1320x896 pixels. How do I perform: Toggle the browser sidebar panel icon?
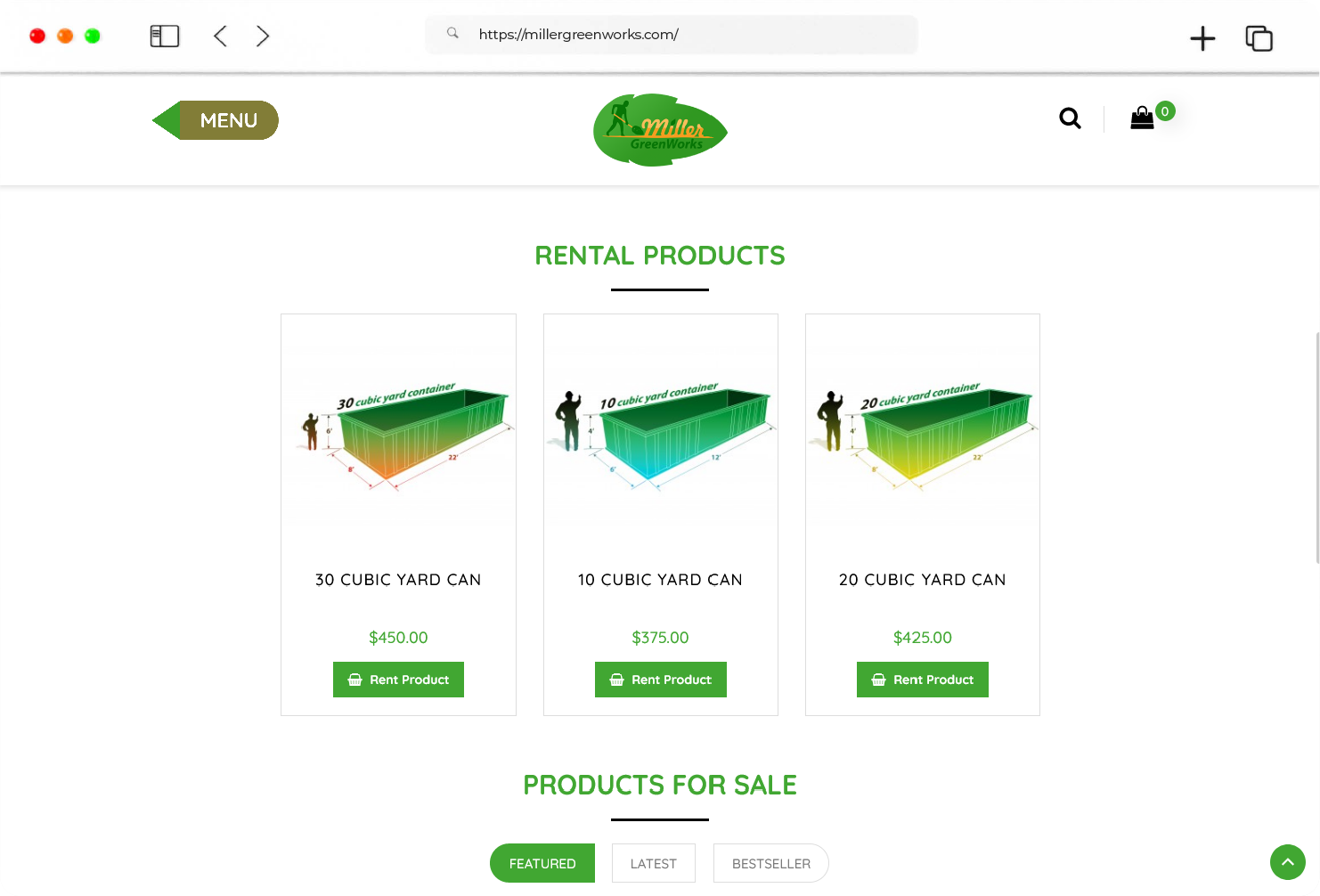pyautogui.click(x=165, y=36)
